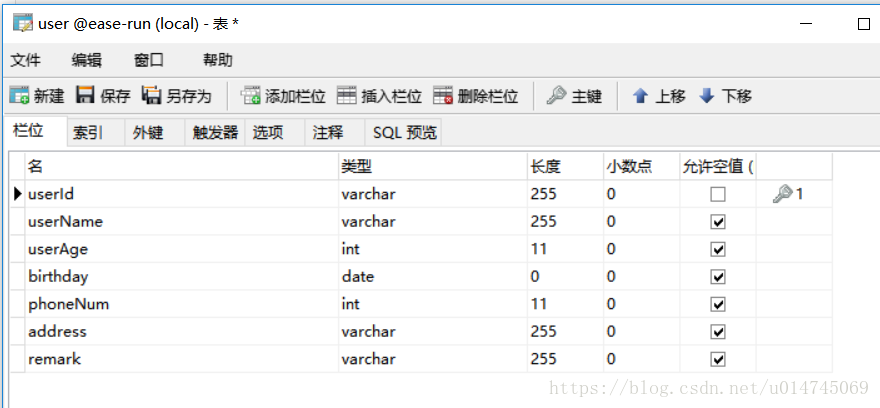Screen dimensions: 880x408
Task: Switch to the 选项 (Options) tab
Action: click(275, 133)
